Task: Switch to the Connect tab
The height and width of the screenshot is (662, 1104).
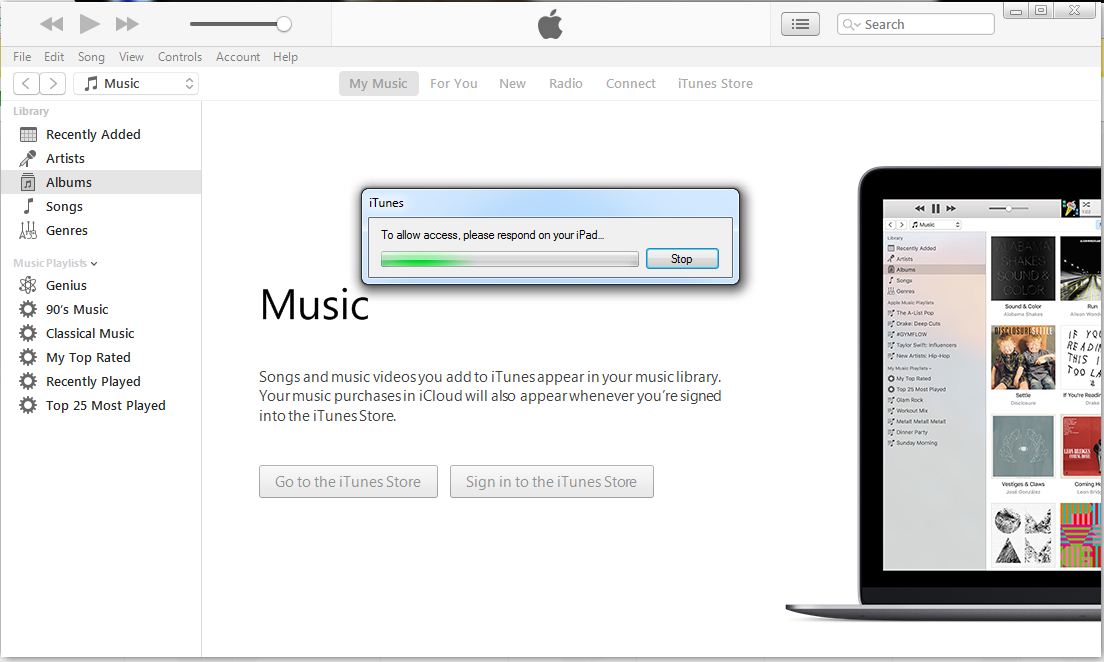Action: click(x=630, y=83)
